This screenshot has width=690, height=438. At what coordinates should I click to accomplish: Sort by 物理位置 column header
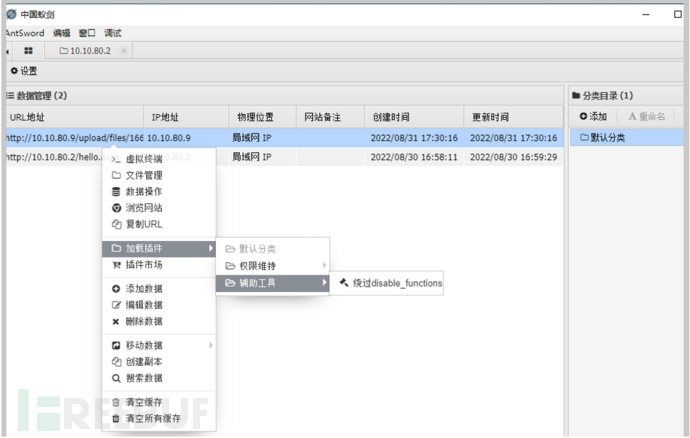tap(262, 117)
